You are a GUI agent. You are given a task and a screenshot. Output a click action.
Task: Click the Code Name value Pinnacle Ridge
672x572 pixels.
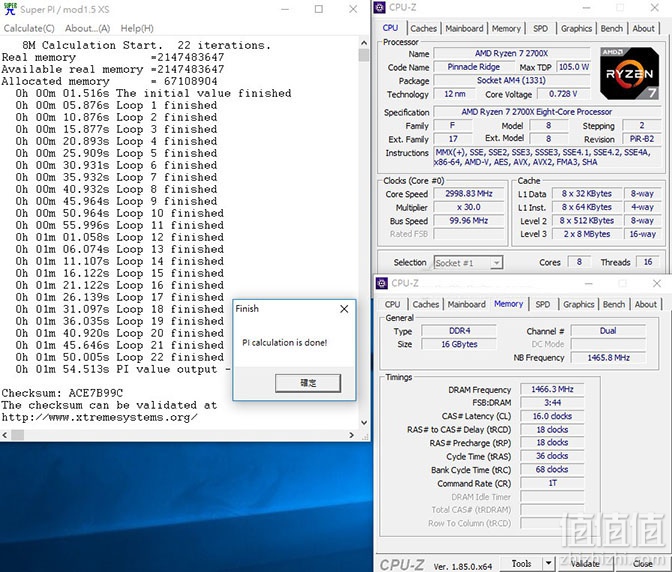click(474, 67)
